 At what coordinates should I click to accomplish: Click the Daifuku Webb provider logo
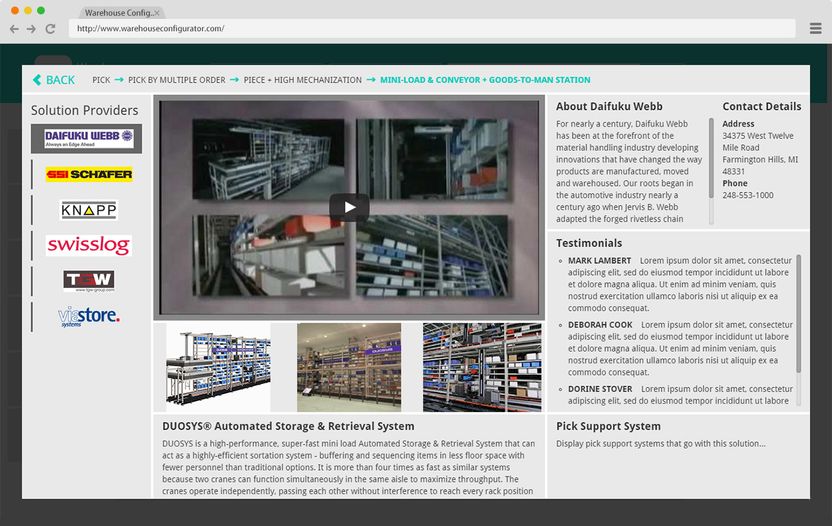click(88, 138)
